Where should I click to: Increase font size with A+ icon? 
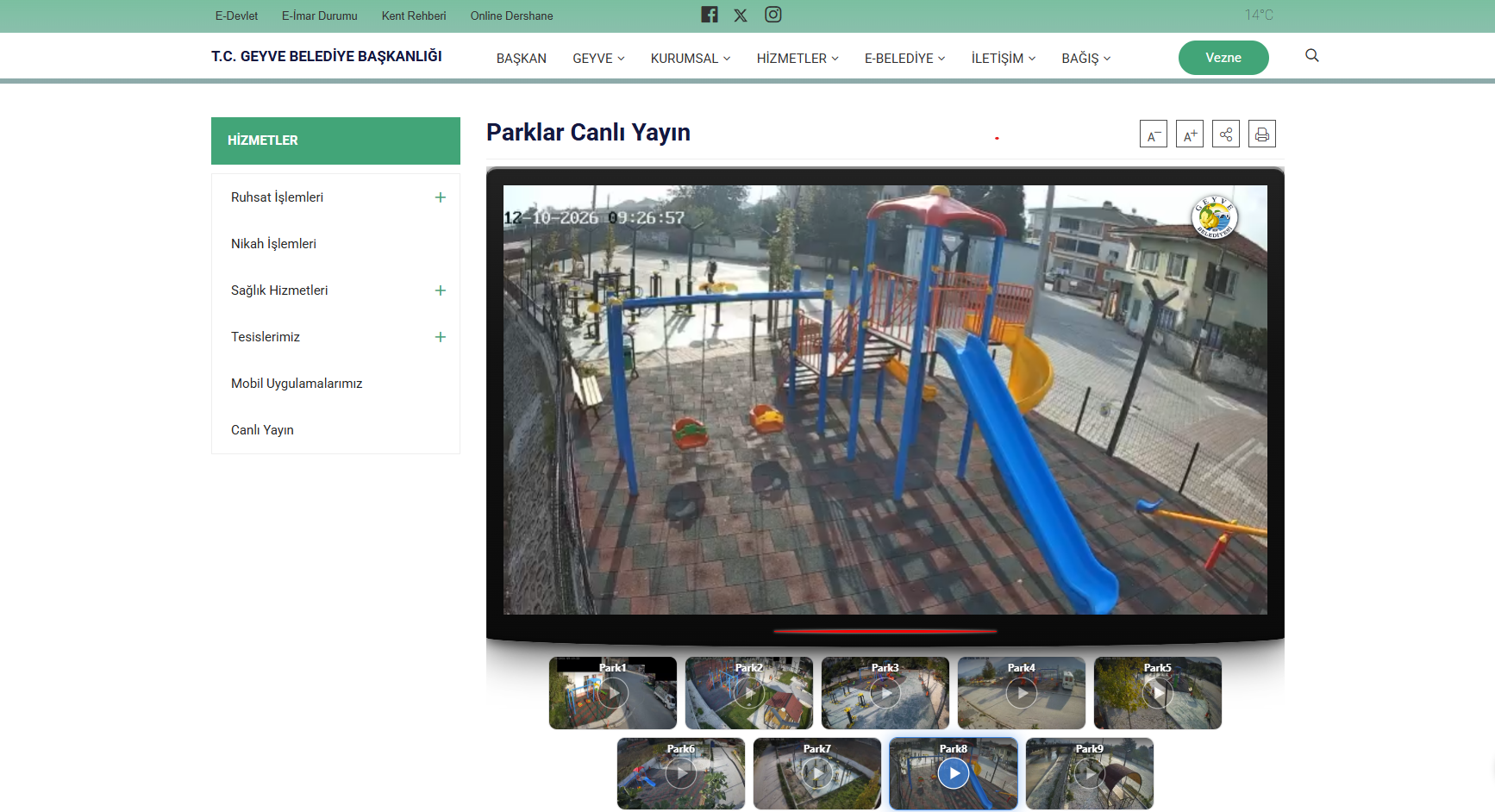click(1190, 134)
